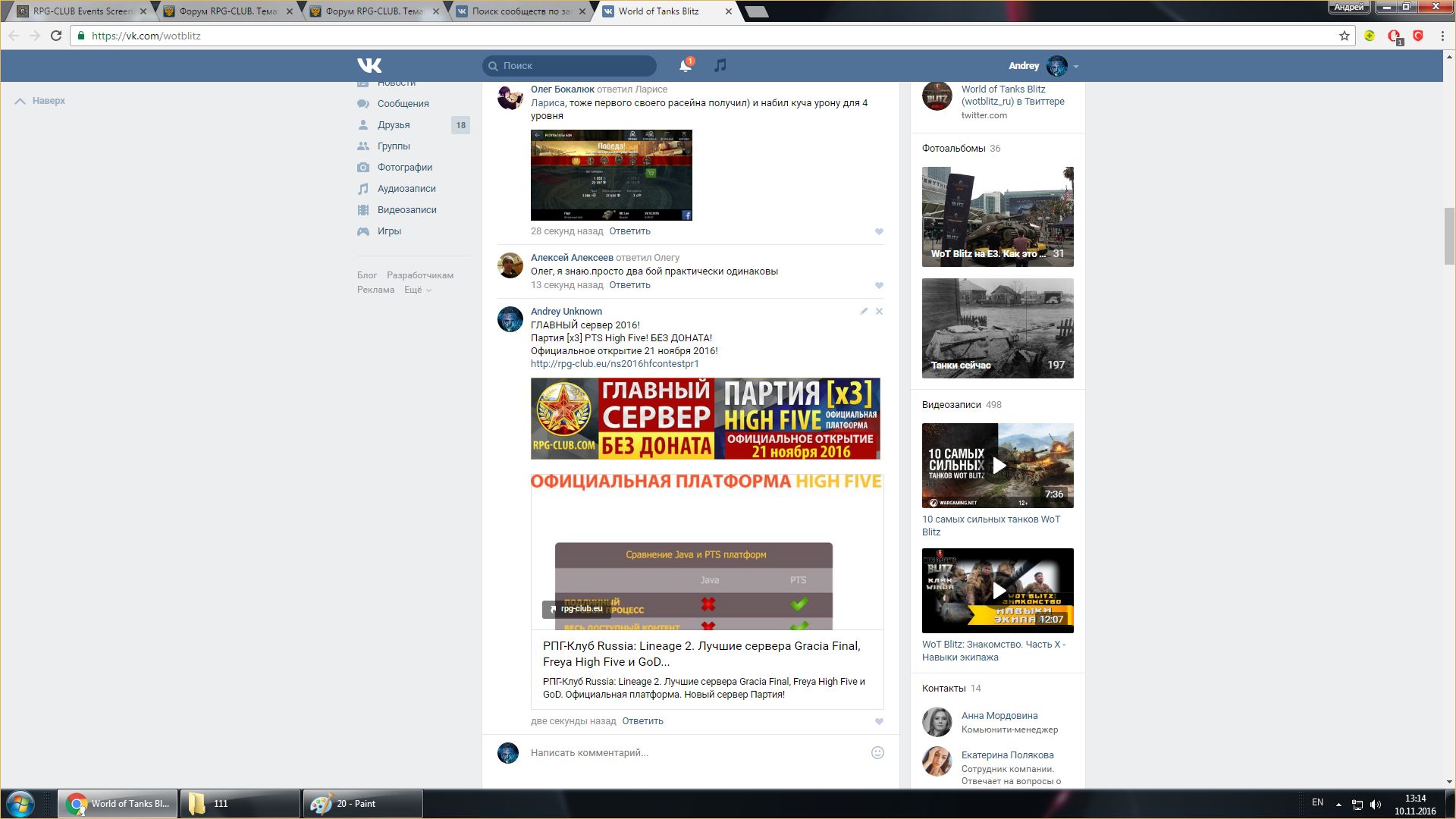Switch to 20 - Paint in taskbar
The image size is (1456, 819).
tap(363, 804)
